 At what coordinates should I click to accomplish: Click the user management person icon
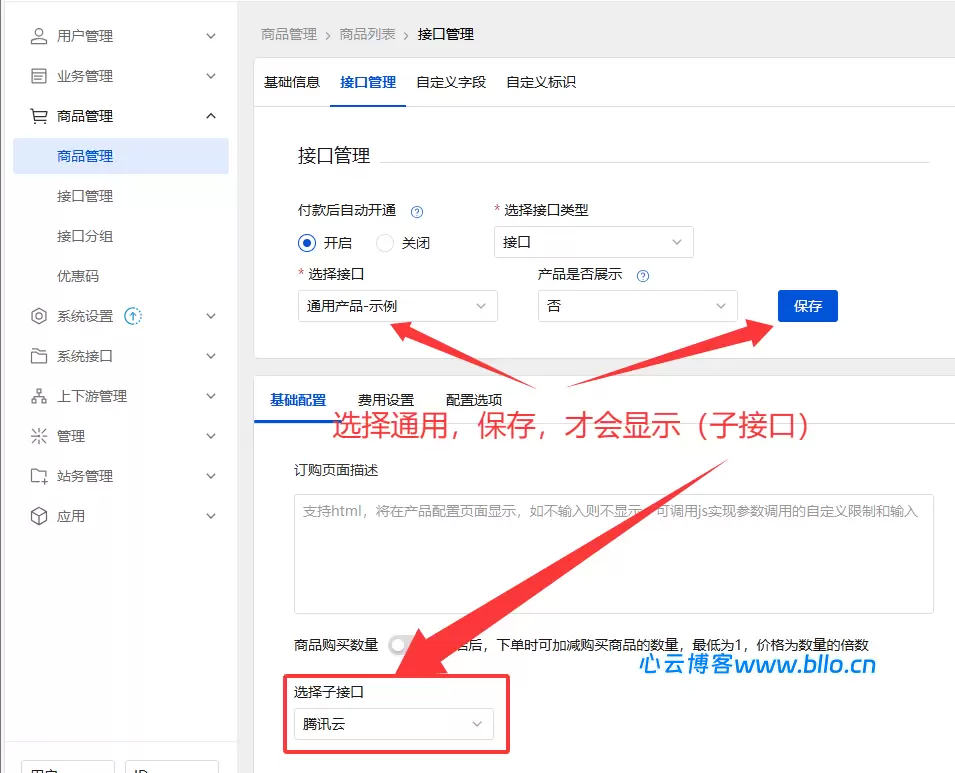tap(39, 36)
